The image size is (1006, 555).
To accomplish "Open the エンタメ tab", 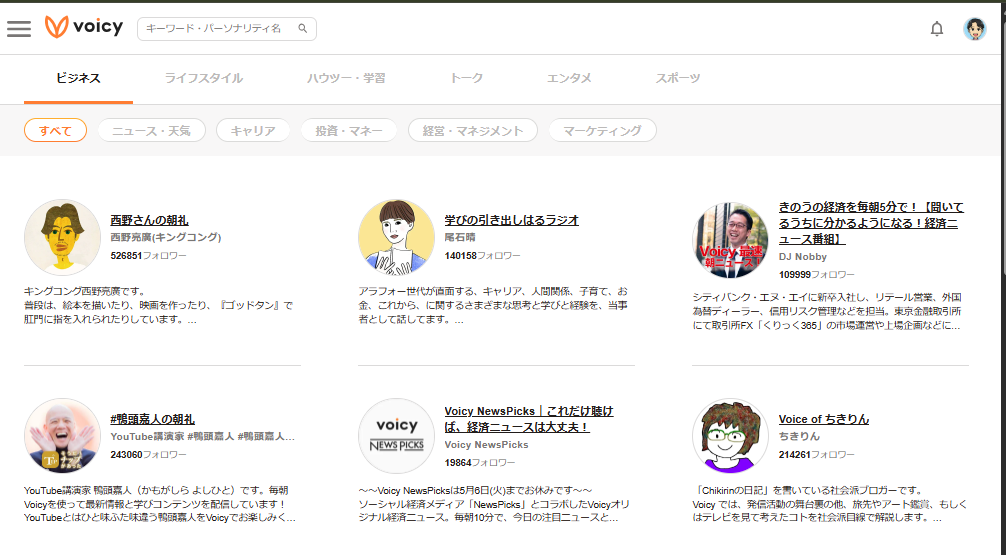I will 569,78.
